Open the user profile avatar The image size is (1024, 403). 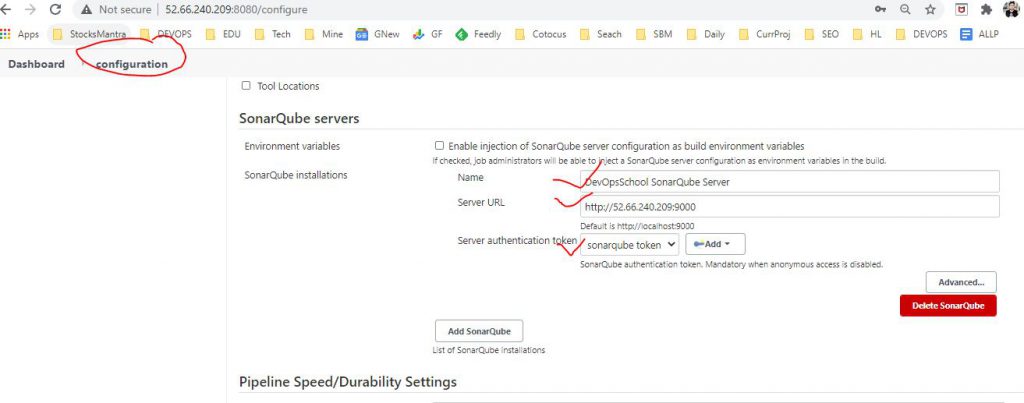pyautogui.click(x=1013, y=9)
